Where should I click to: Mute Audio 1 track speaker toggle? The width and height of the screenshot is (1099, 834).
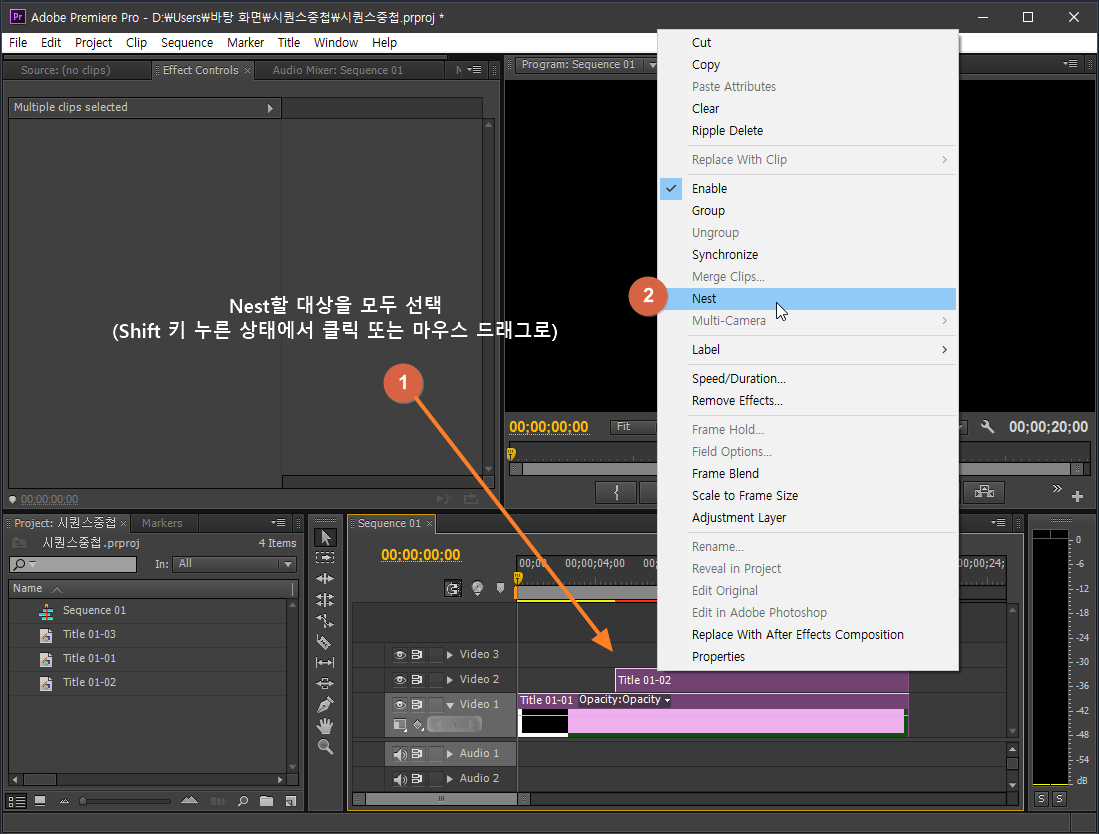click(x=400, y=754)
